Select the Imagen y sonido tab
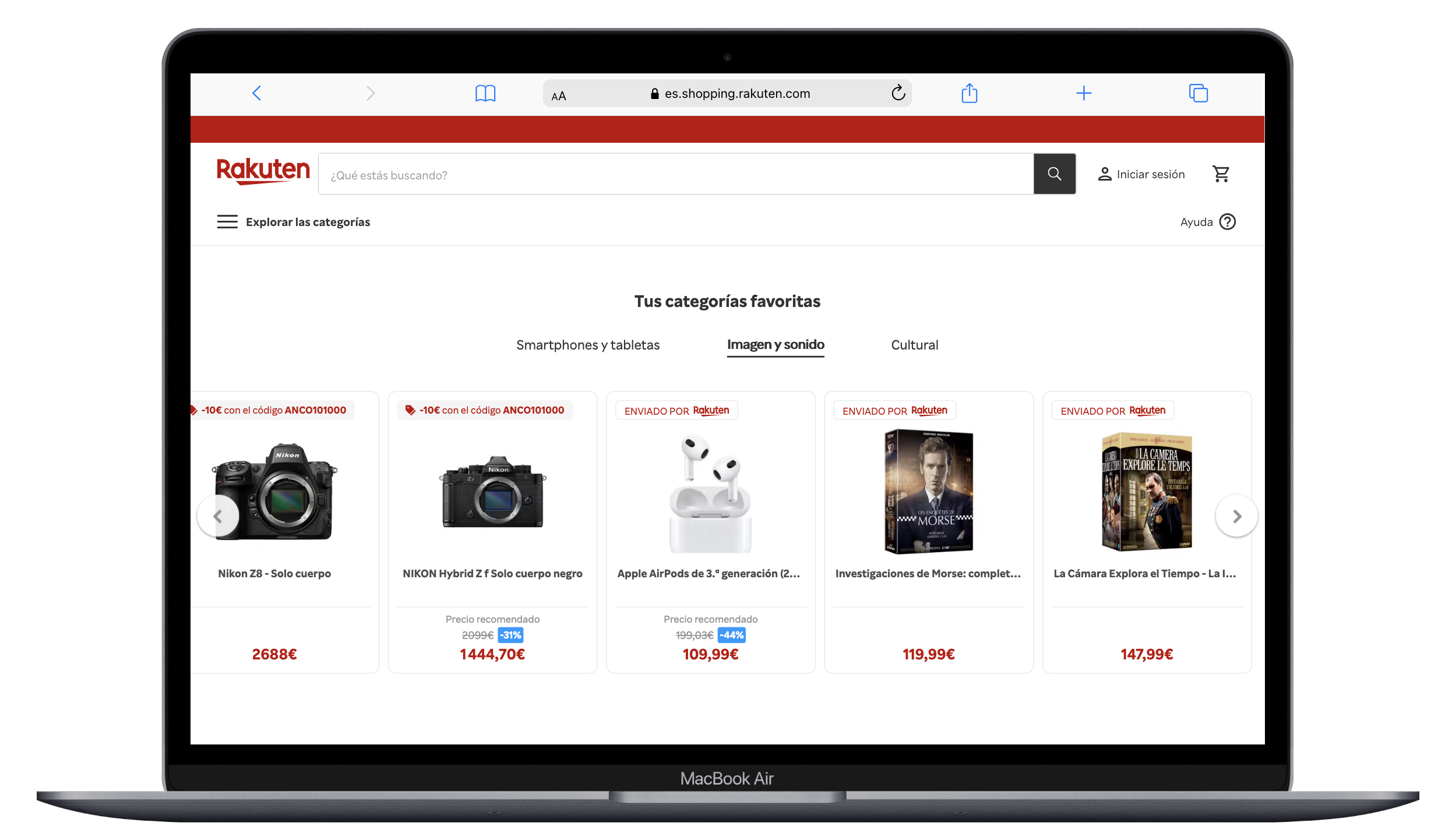1431x840 pixels. point(776,345)
